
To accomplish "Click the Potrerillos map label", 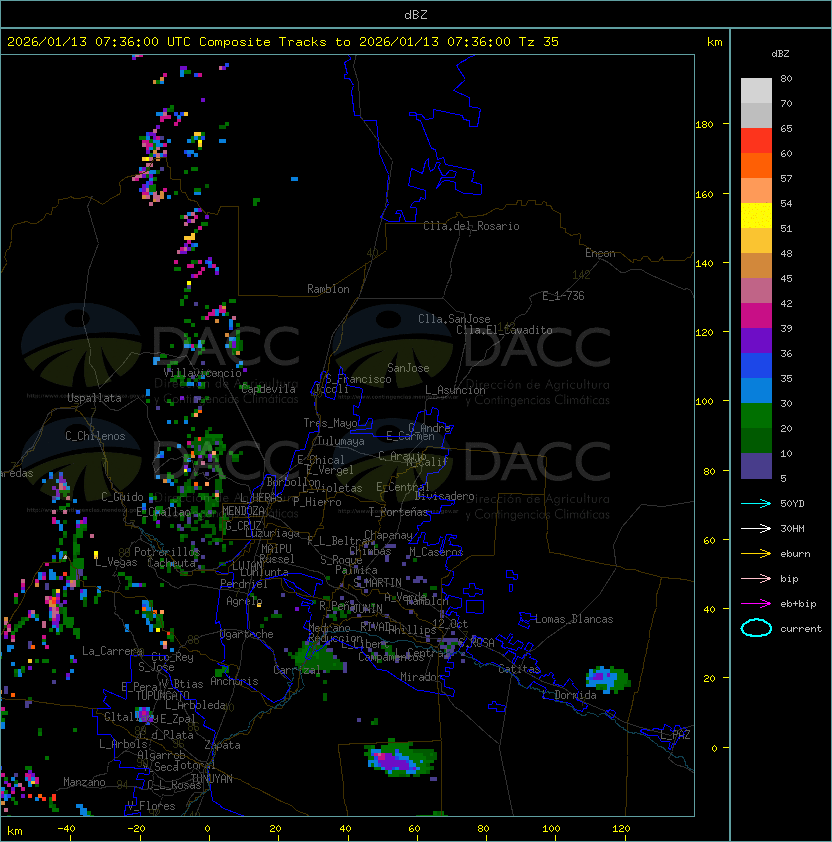I will pyautogui.click(x=167, y=552).
